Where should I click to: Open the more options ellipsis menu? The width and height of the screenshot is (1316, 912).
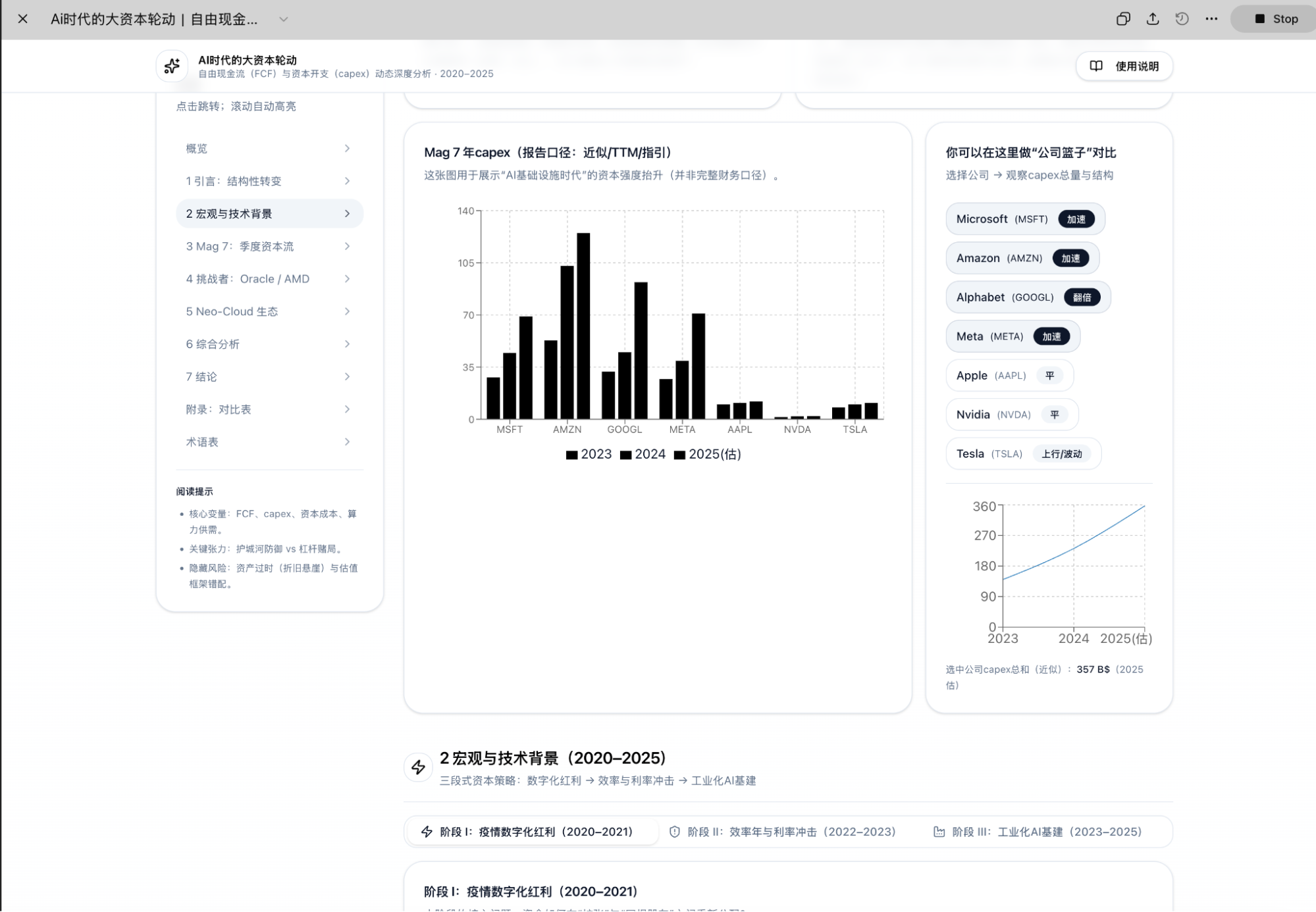1211,19
